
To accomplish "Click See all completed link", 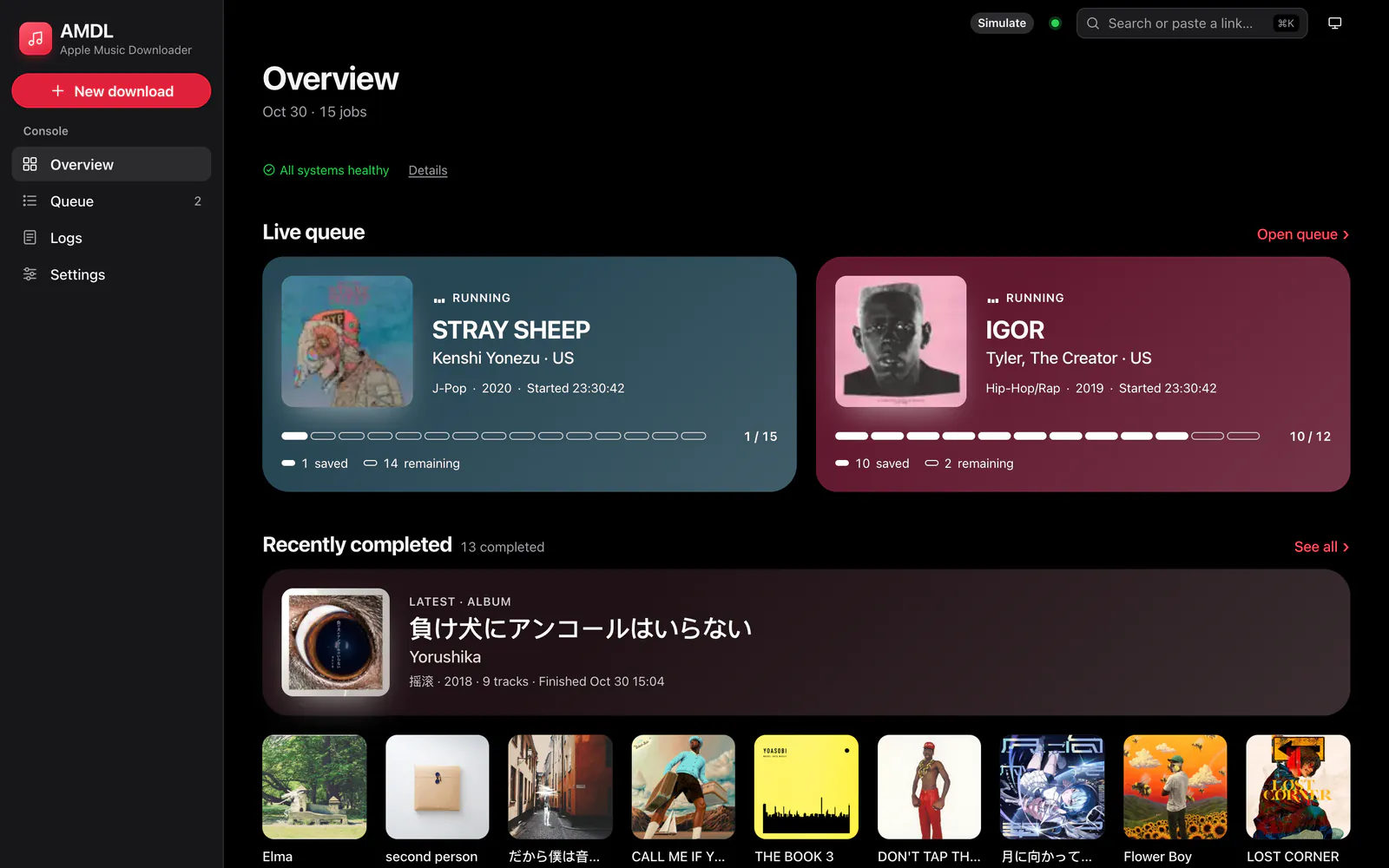I will point(1321,547).
